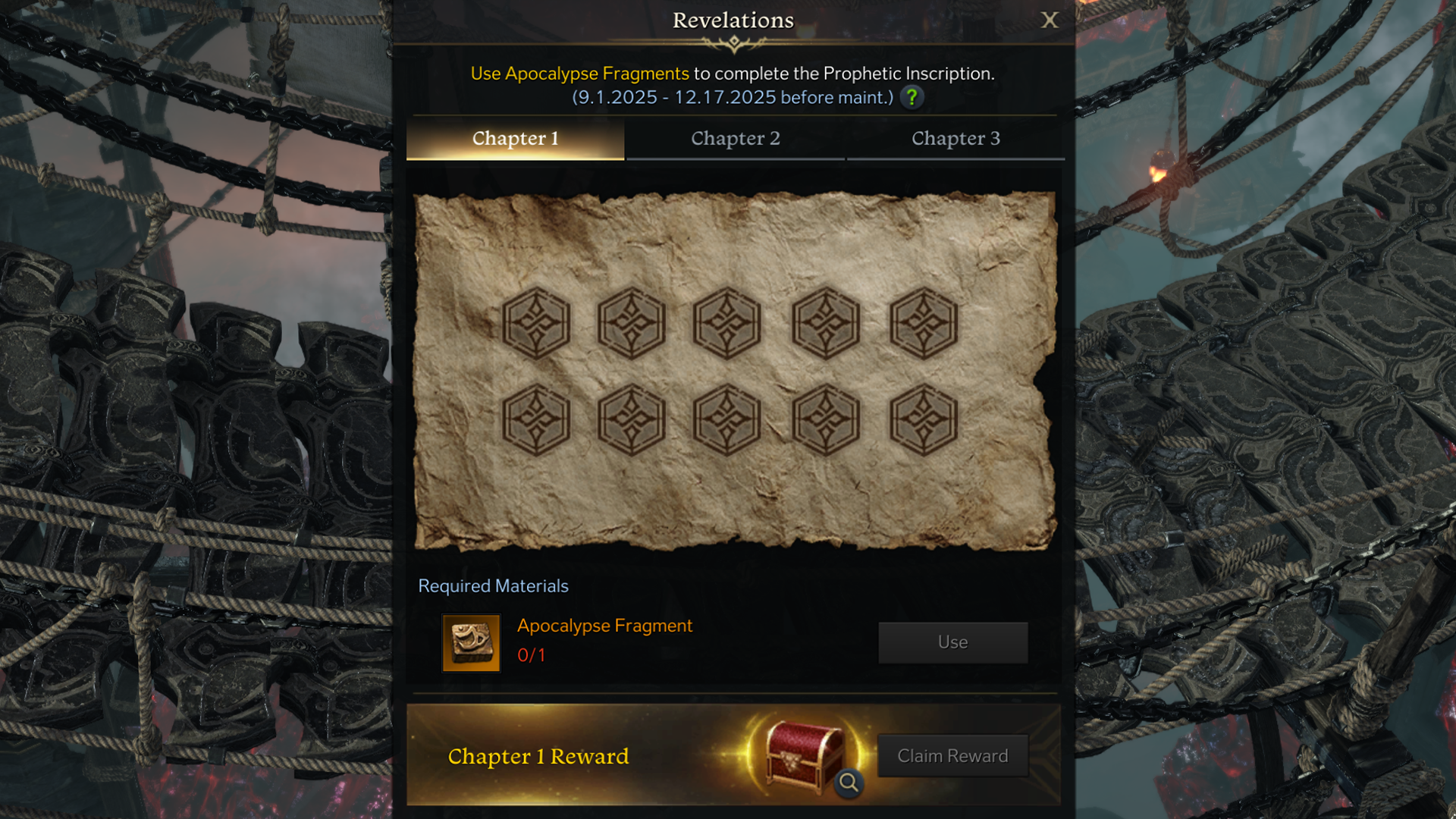Viewport: 1456px width, 819px height.
Task: Select third hexagon rune in top row
Action: (x=726, y=323)
